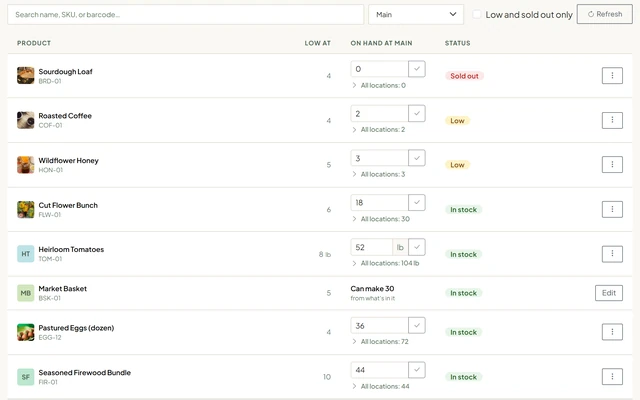Viewport: 640px width, 400px height.
Task: Open the Main location dropdown
Action: 416,14
